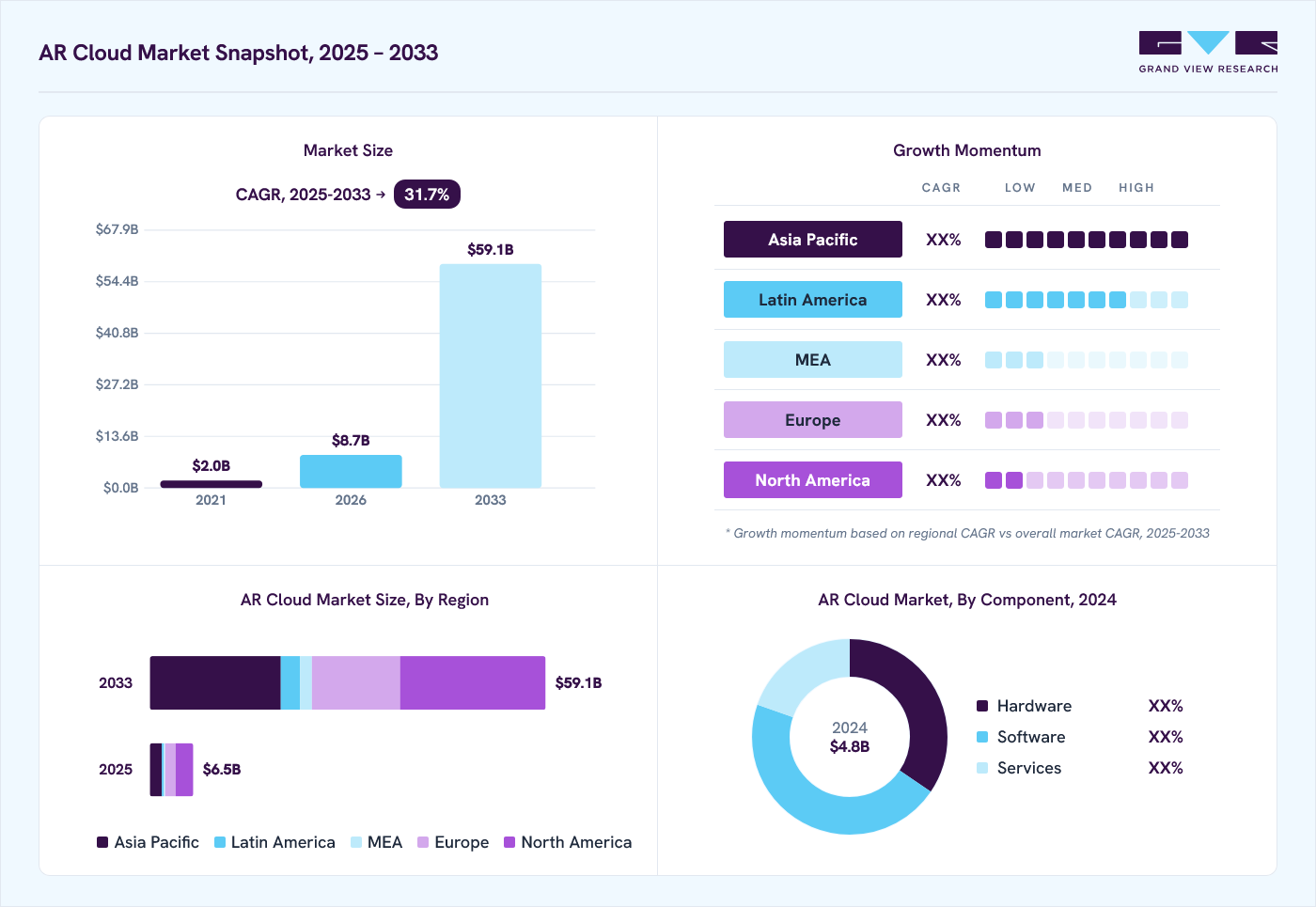Select the Asia Pacific region label
Screen dimensions: 1316x907
click(x=813, y=240)
